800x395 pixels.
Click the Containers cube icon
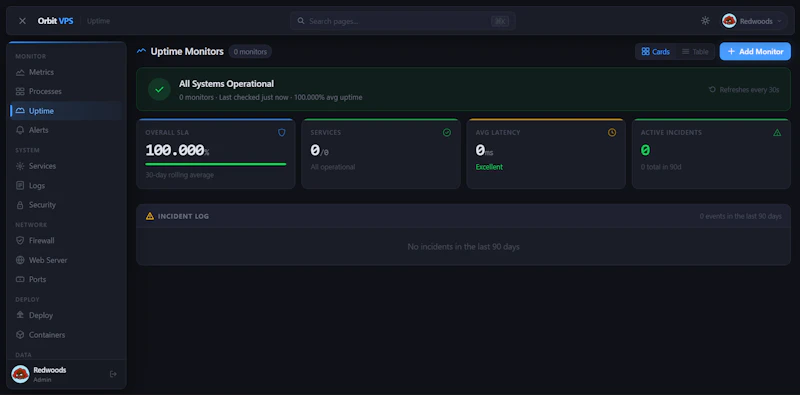(x=20, y=335)
